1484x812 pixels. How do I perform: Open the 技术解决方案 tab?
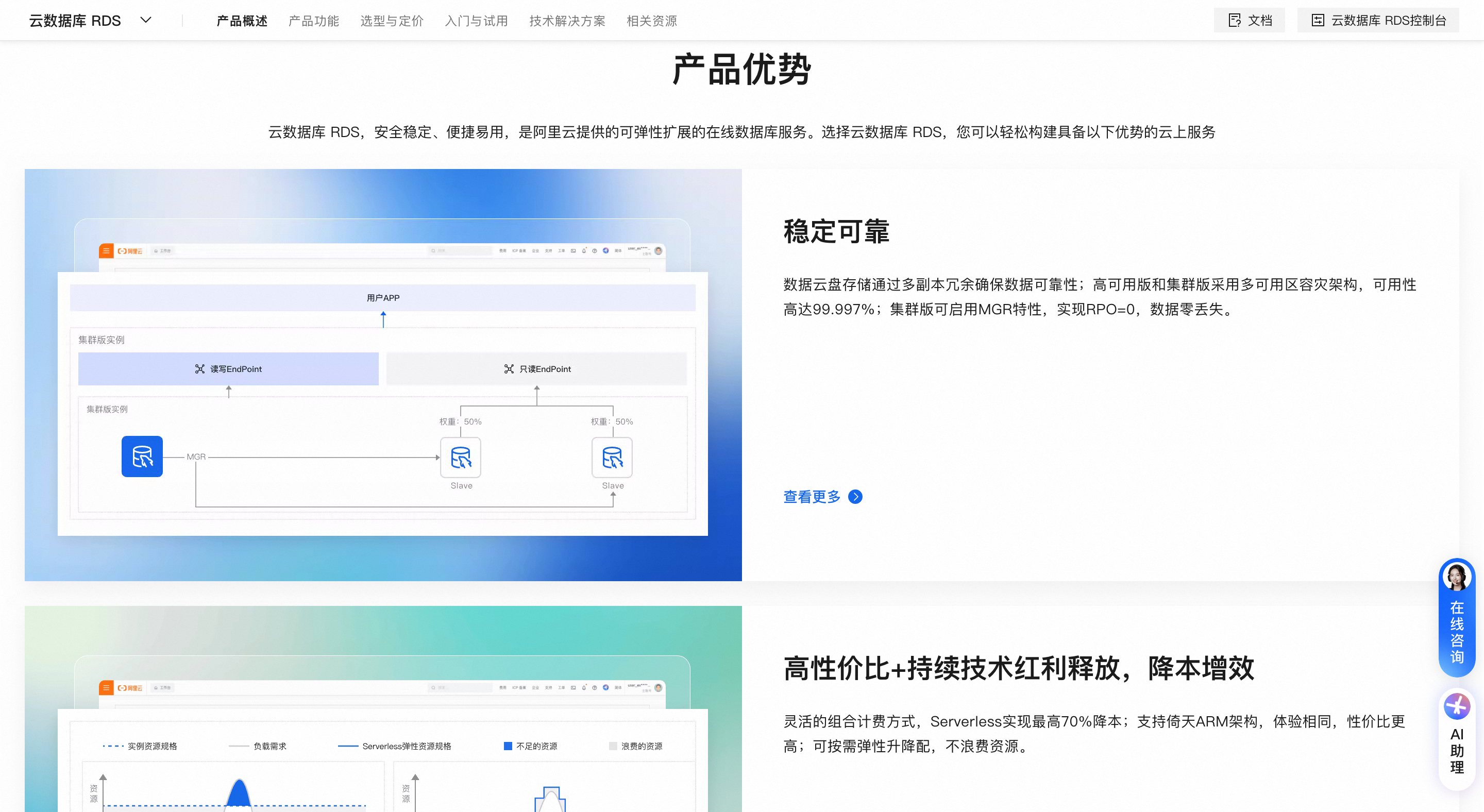pos(567,21)
